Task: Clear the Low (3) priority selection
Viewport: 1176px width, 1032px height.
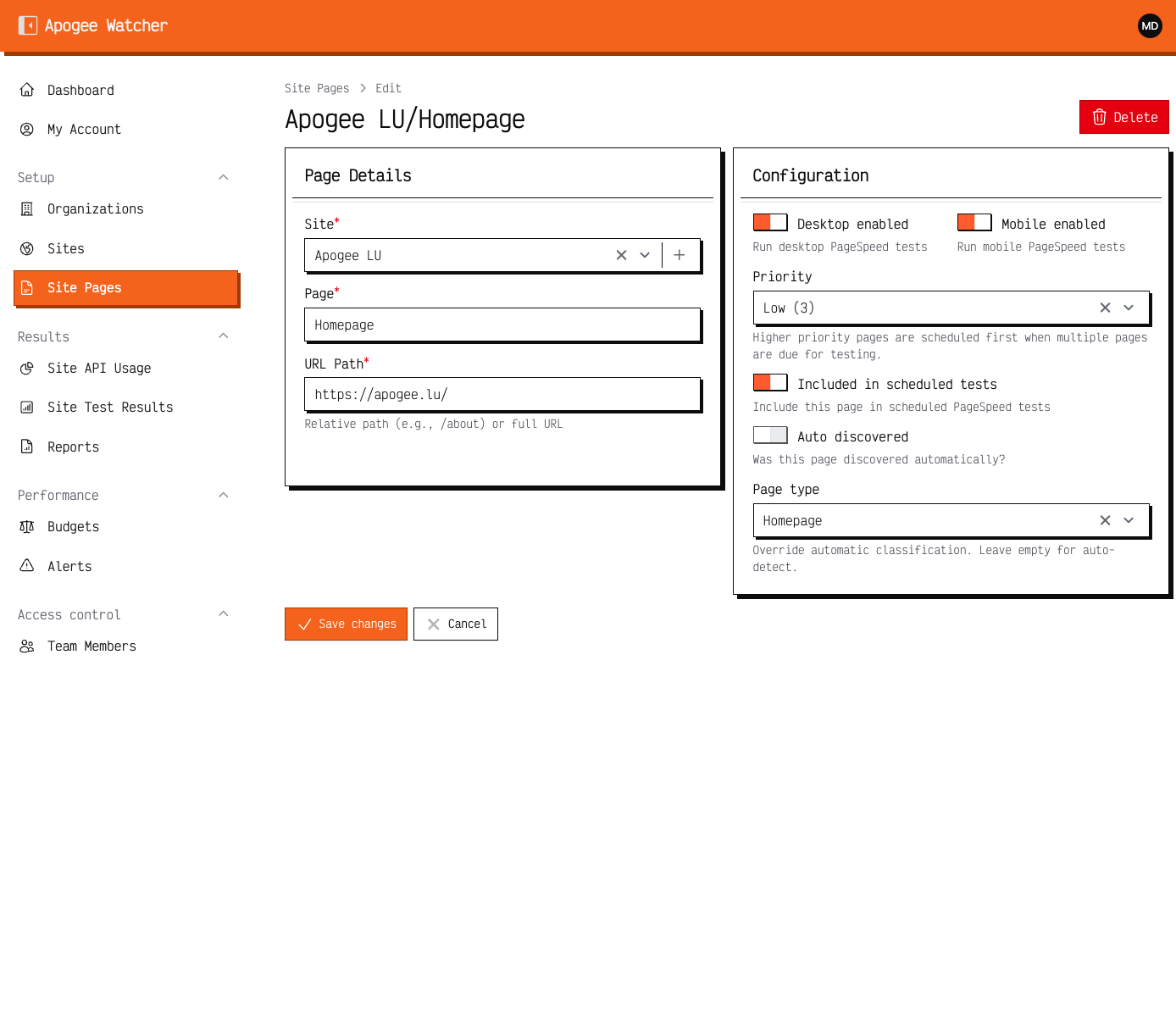Action: point(1105,308)
